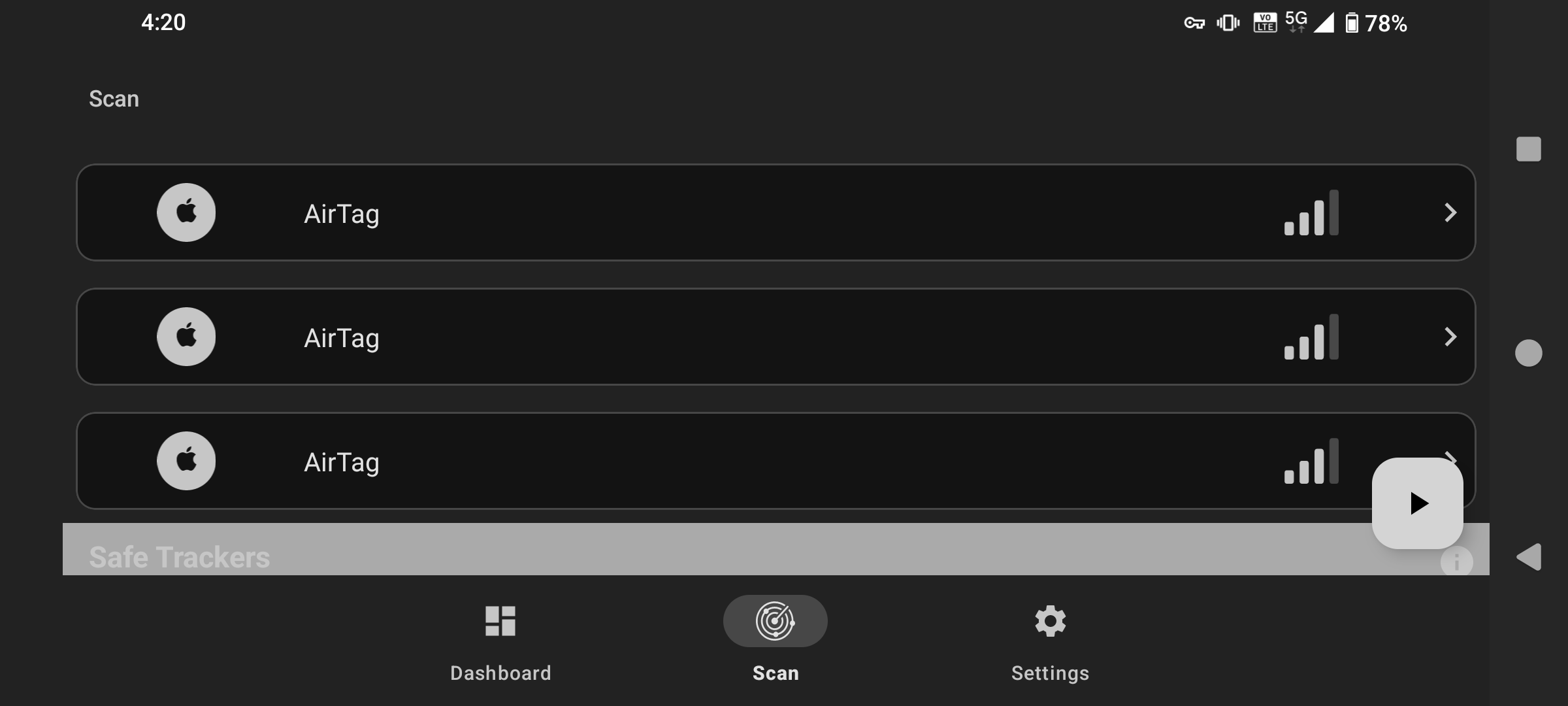Viewport: 1568px width, 706px height.
Task: Select the Safe Trackers section header
Action: pyautogui.click(x=179, y=558)
